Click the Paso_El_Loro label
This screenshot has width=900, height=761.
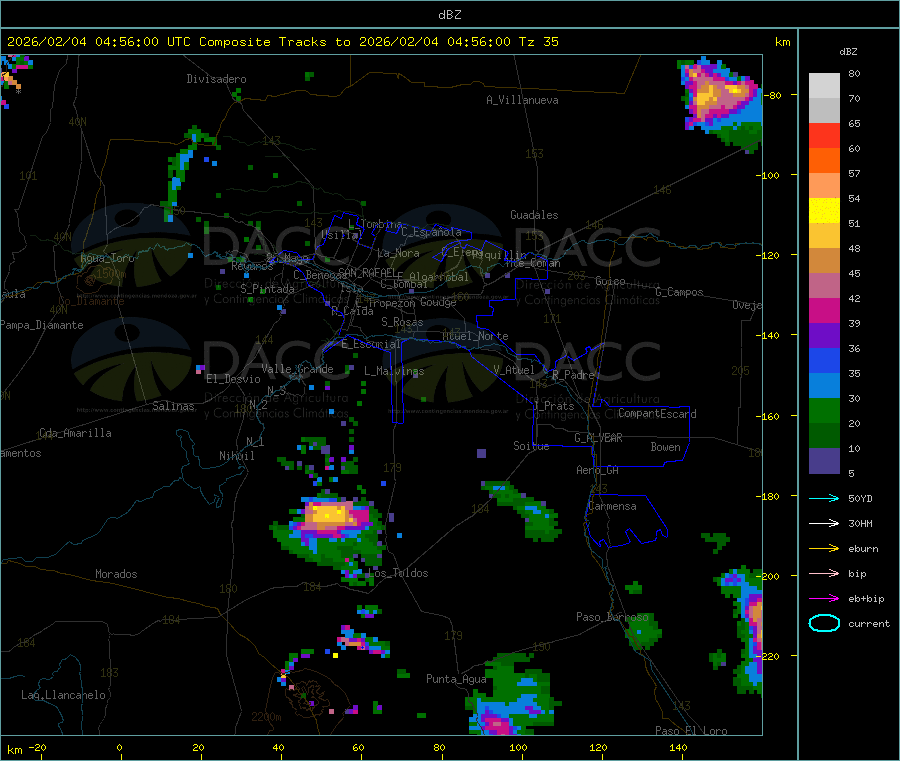coord(692,731)
